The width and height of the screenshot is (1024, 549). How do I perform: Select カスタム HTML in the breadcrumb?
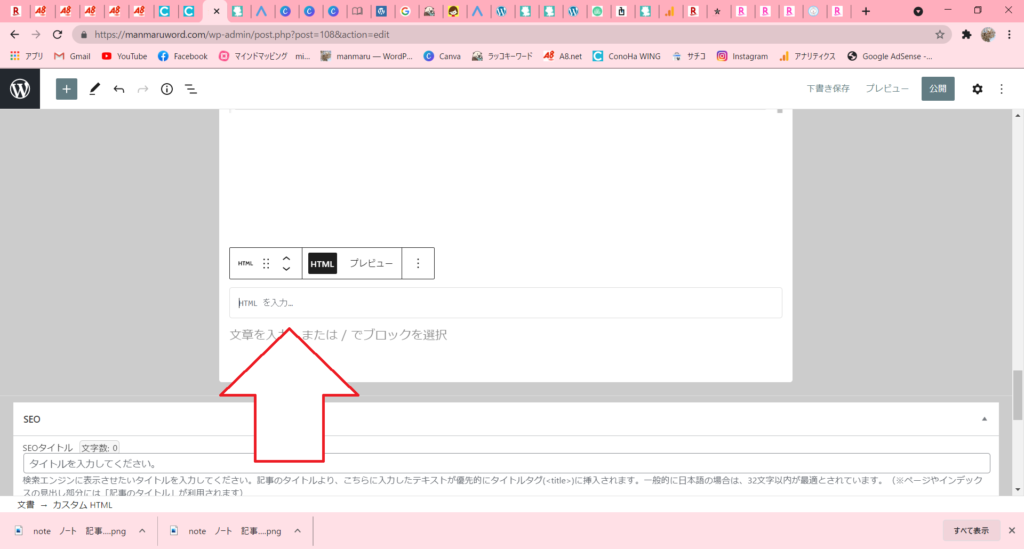[82, 505]
